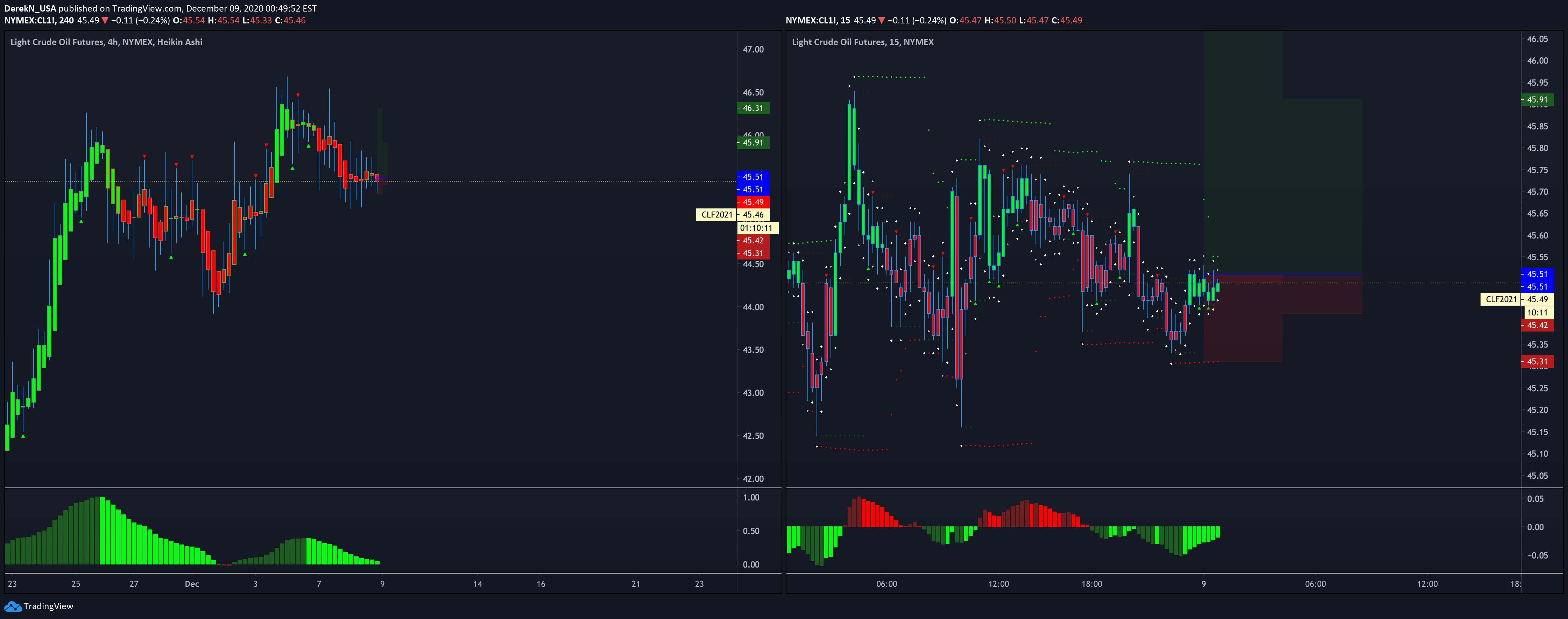Click the 42.00 price axis tick
Viewport: 1568px width, 619px height.
(753, 479)
